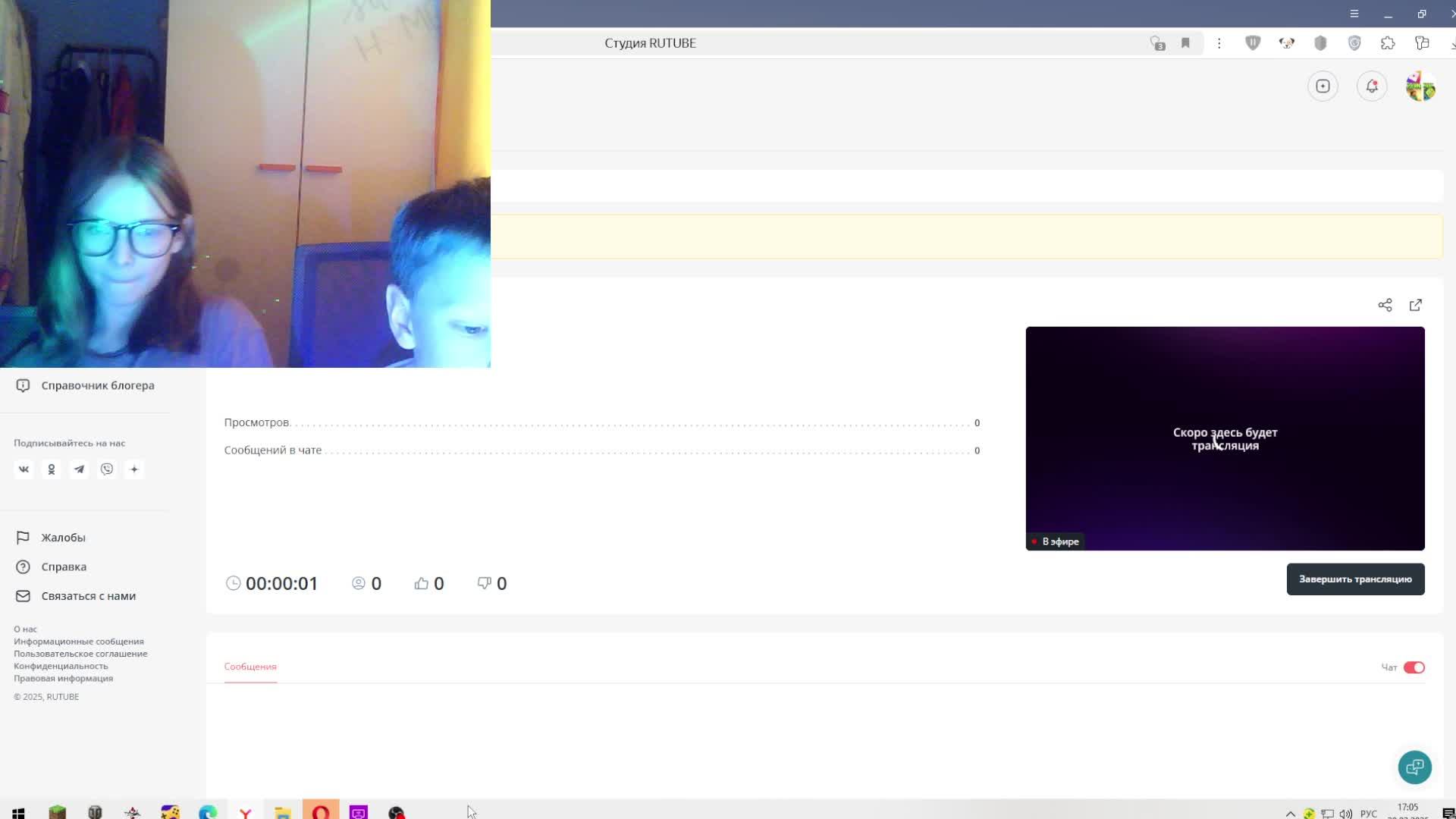Open the user profile avatar menu
Screen dimensions: 1456x819
coord(1420,86)
